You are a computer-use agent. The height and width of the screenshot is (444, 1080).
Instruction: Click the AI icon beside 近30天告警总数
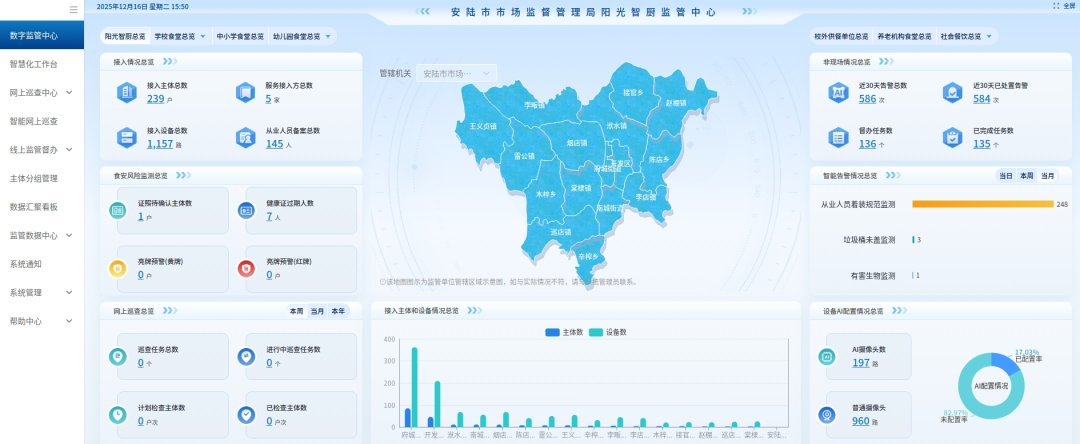click(x=838, y=93)
